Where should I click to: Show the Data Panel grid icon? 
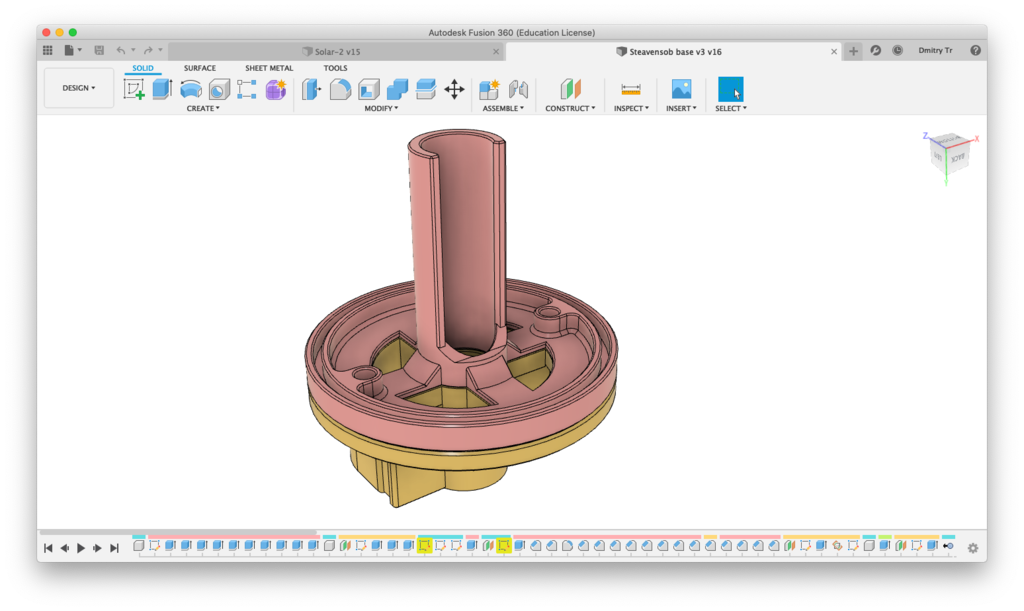tap(47, 50)
